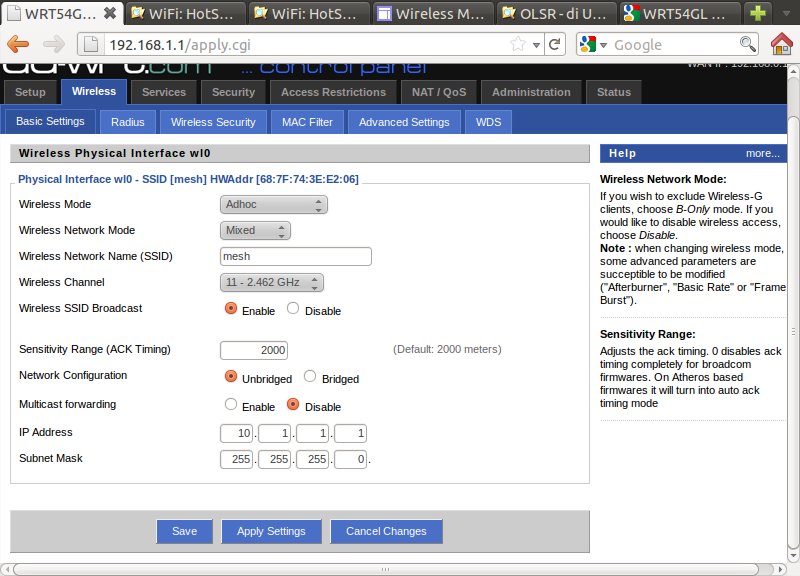
Task: Click the browser forward arrow button
Action: click(x=53, y=44)
